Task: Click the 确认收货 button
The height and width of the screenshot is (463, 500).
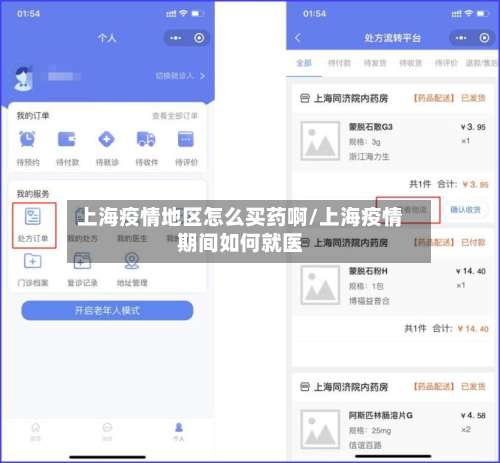Action: tap(465, 210)
